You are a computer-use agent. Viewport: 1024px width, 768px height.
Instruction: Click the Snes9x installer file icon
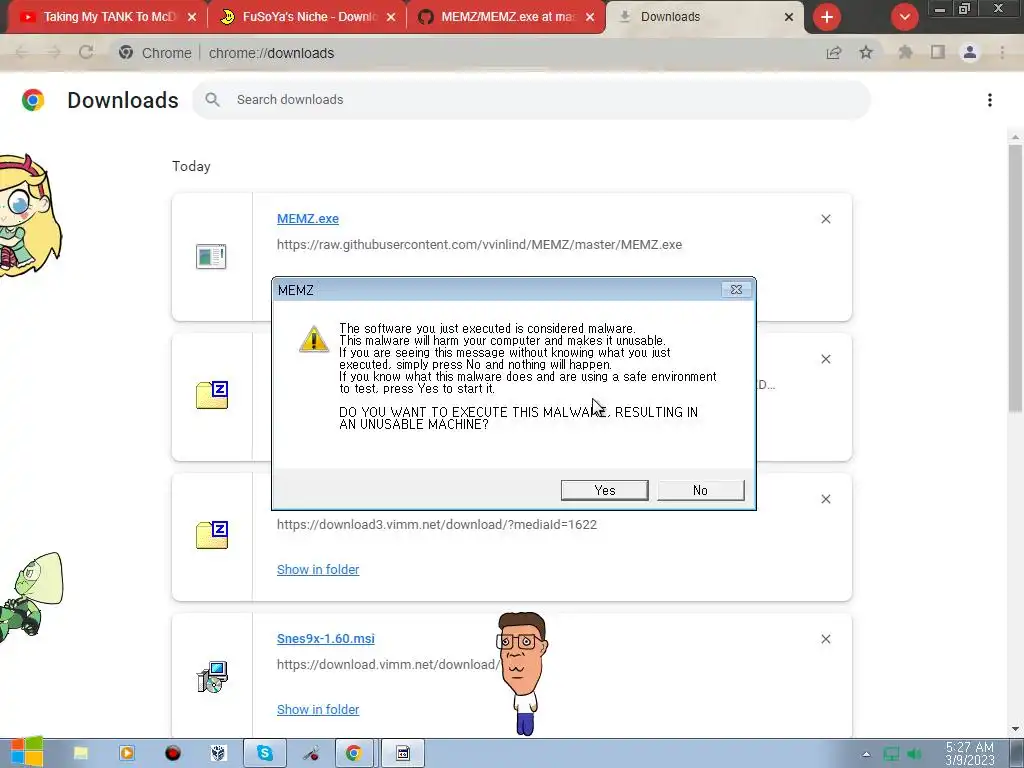[x=212, y=677]
